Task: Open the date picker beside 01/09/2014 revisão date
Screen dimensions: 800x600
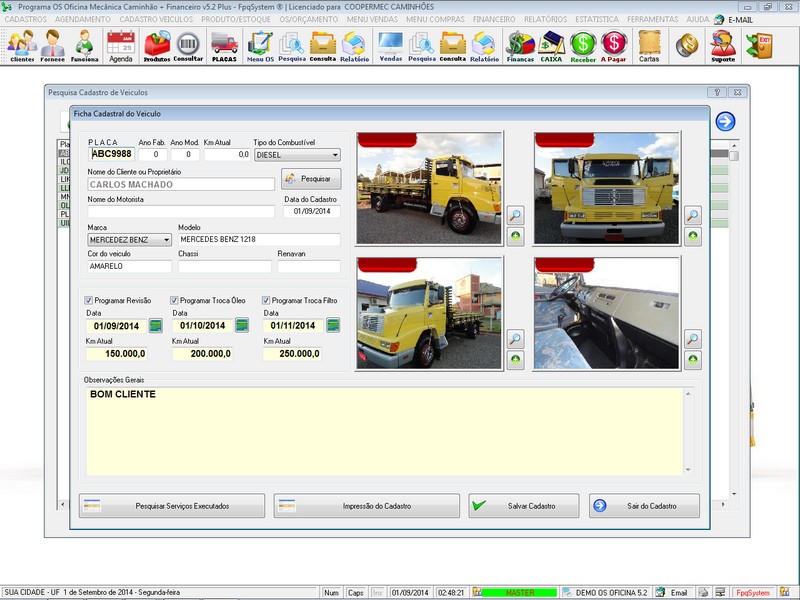Action: 156,325
